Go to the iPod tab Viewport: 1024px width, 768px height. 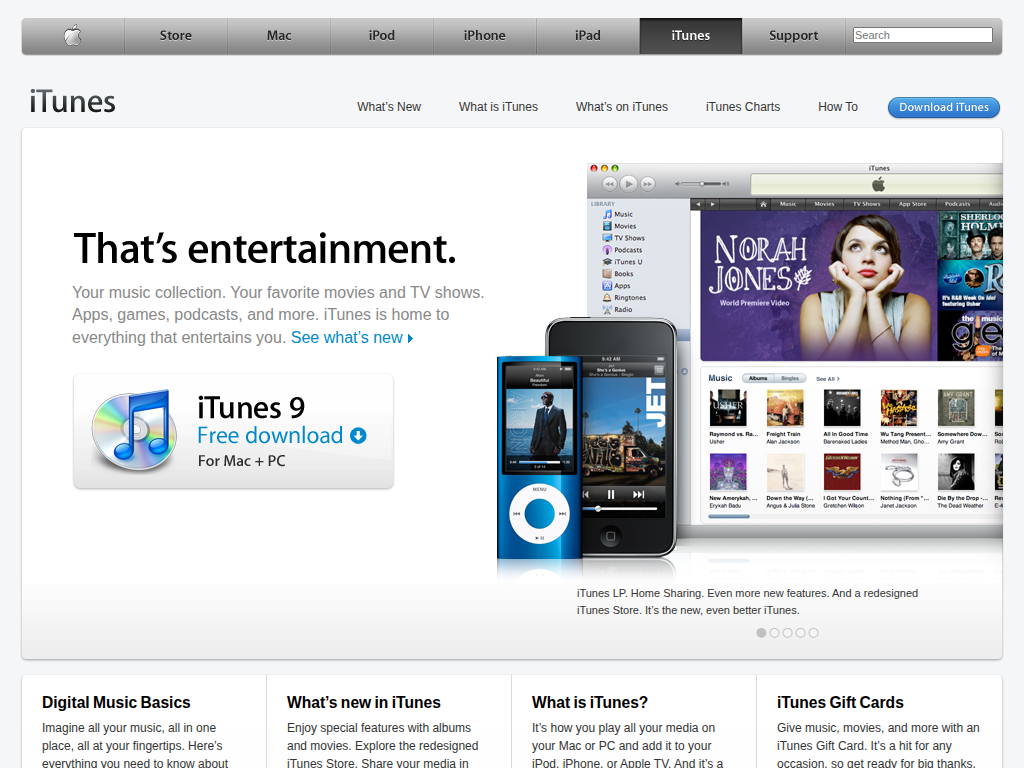tap(381, 36)
